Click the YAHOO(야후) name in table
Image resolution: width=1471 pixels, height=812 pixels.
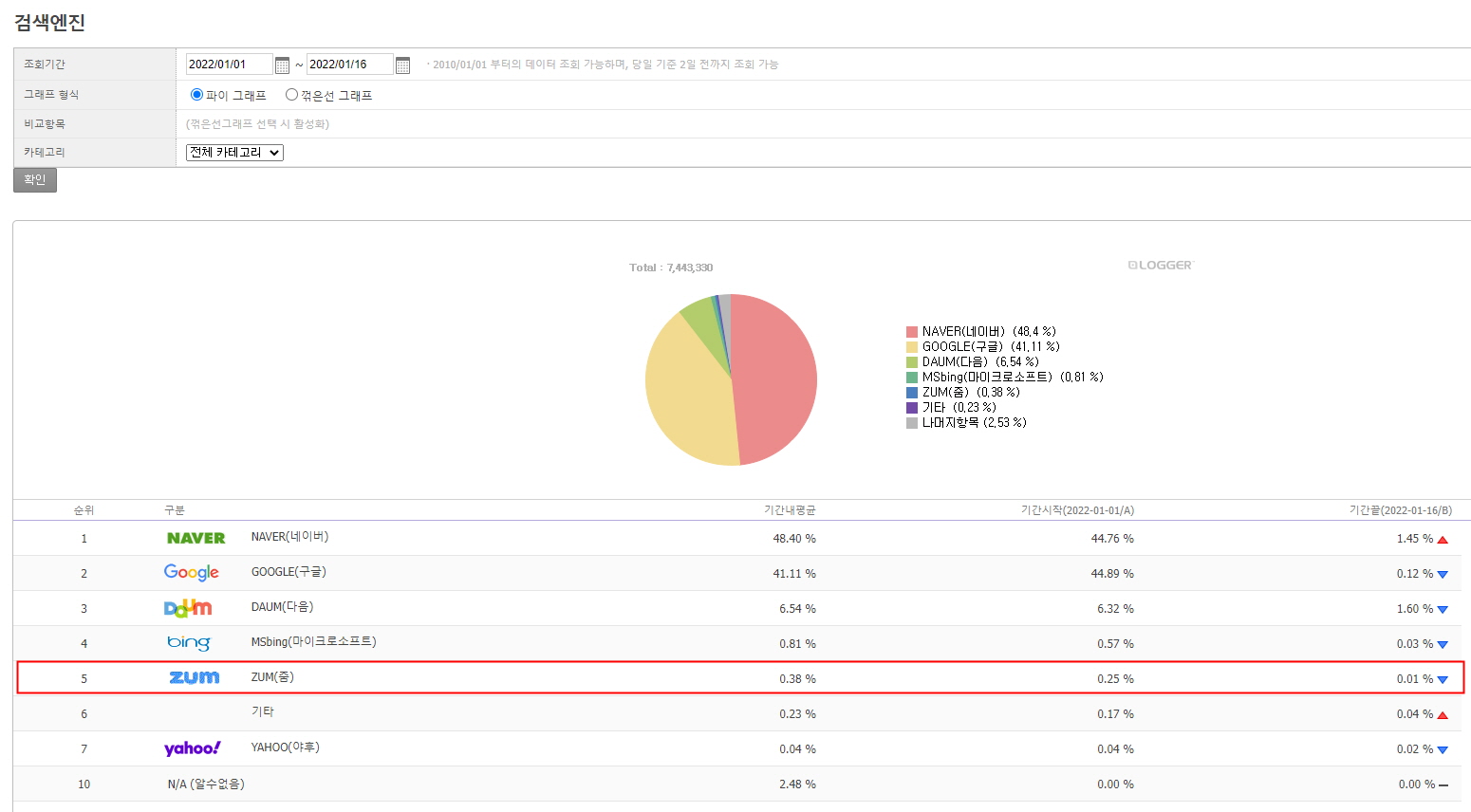[x=285, y=747]
